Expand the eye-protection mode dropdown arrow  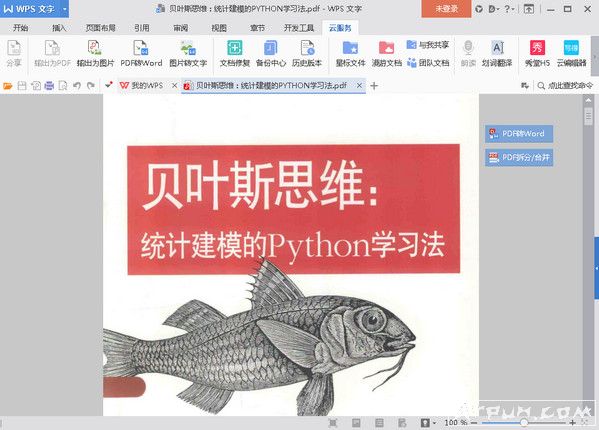[434, 422]
